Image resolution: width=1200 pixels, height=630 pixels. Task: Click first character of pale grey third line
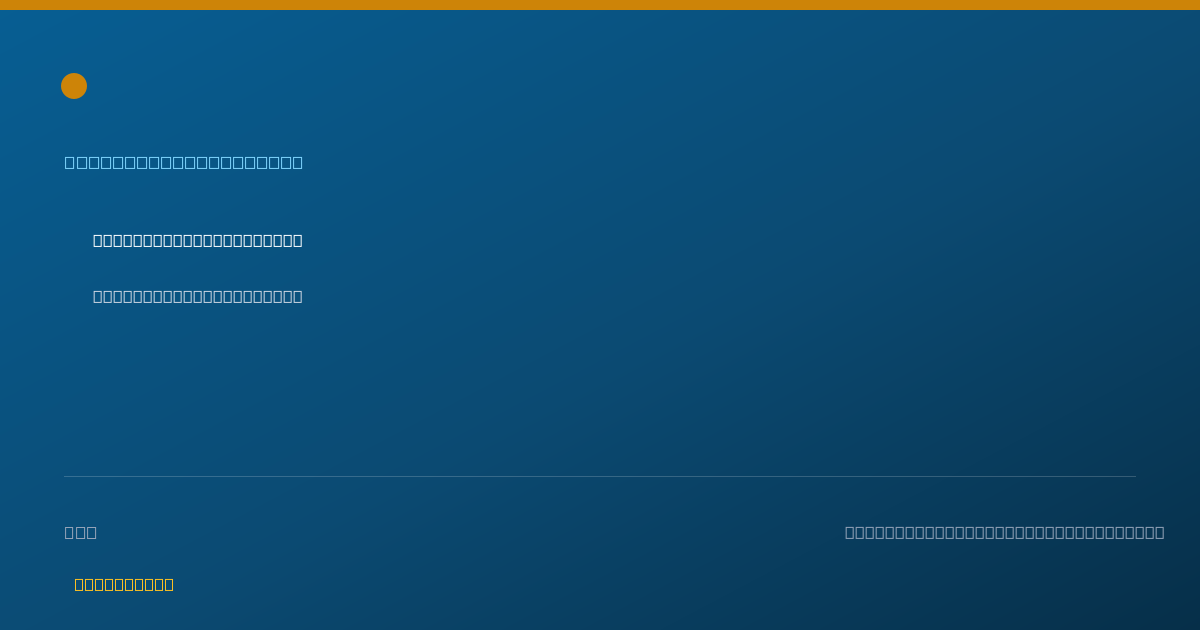point(98,296)
